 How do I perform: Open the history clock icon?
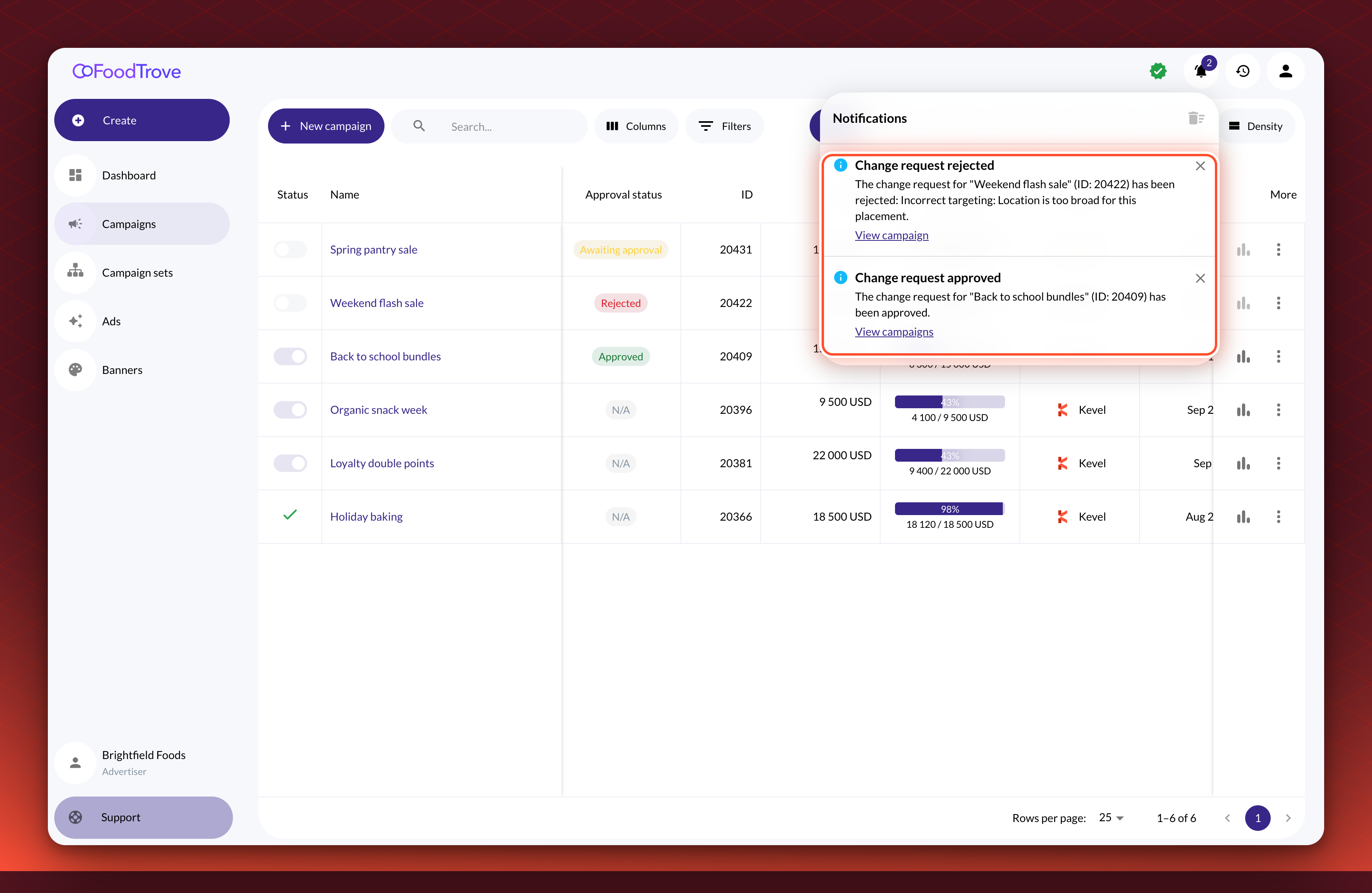click(1243, 71)
